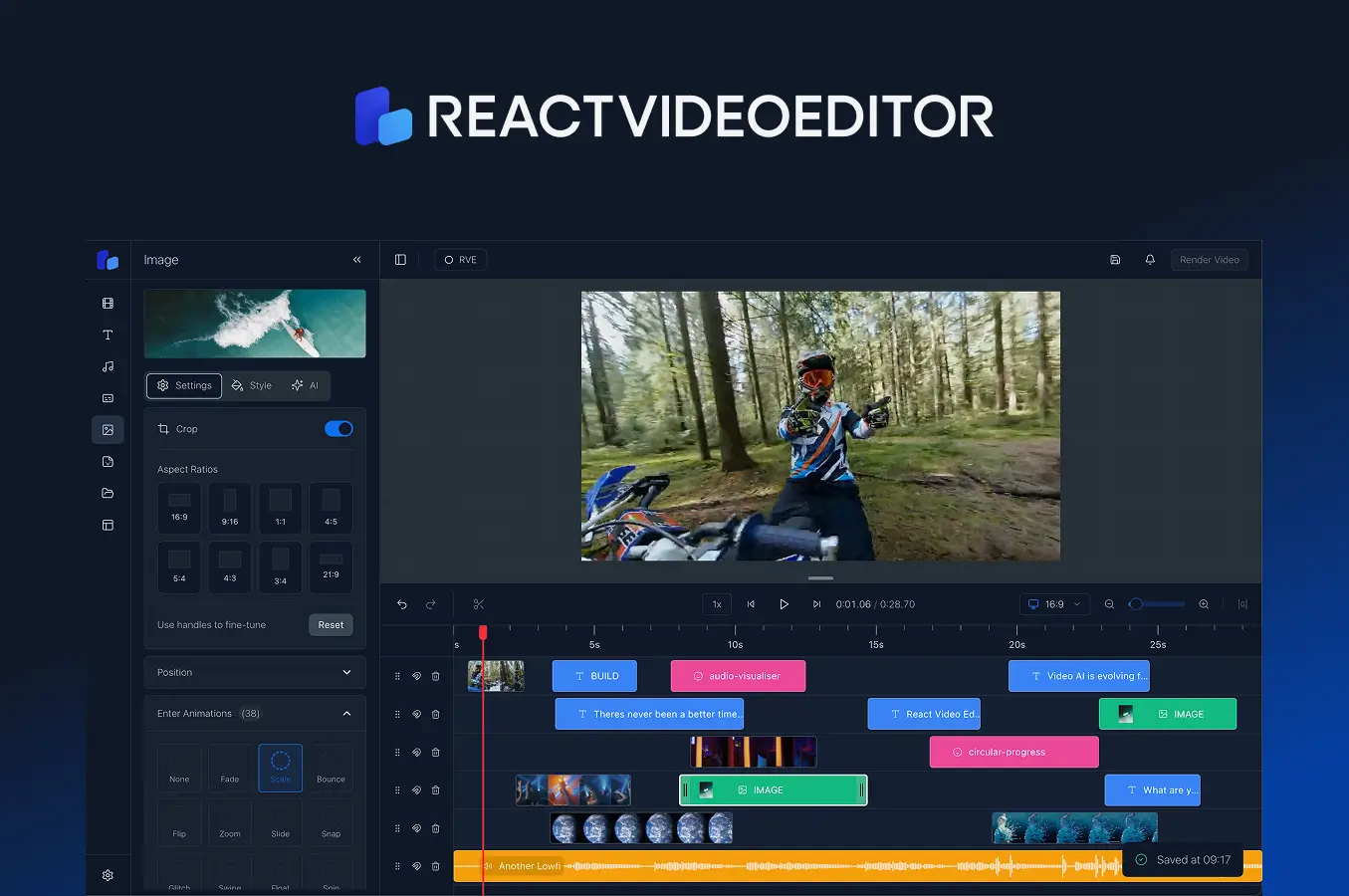
Task: Zoom in the timeline
Action: (x=1204, y=604)
